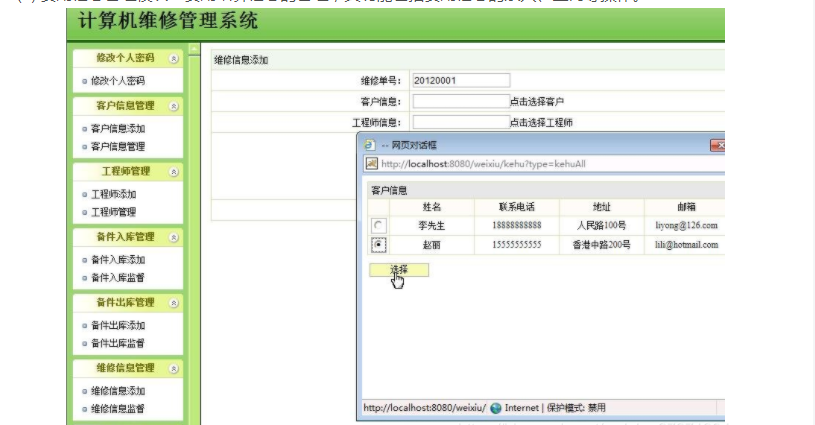Click the 选择 button in dialog

pos(399,270)
